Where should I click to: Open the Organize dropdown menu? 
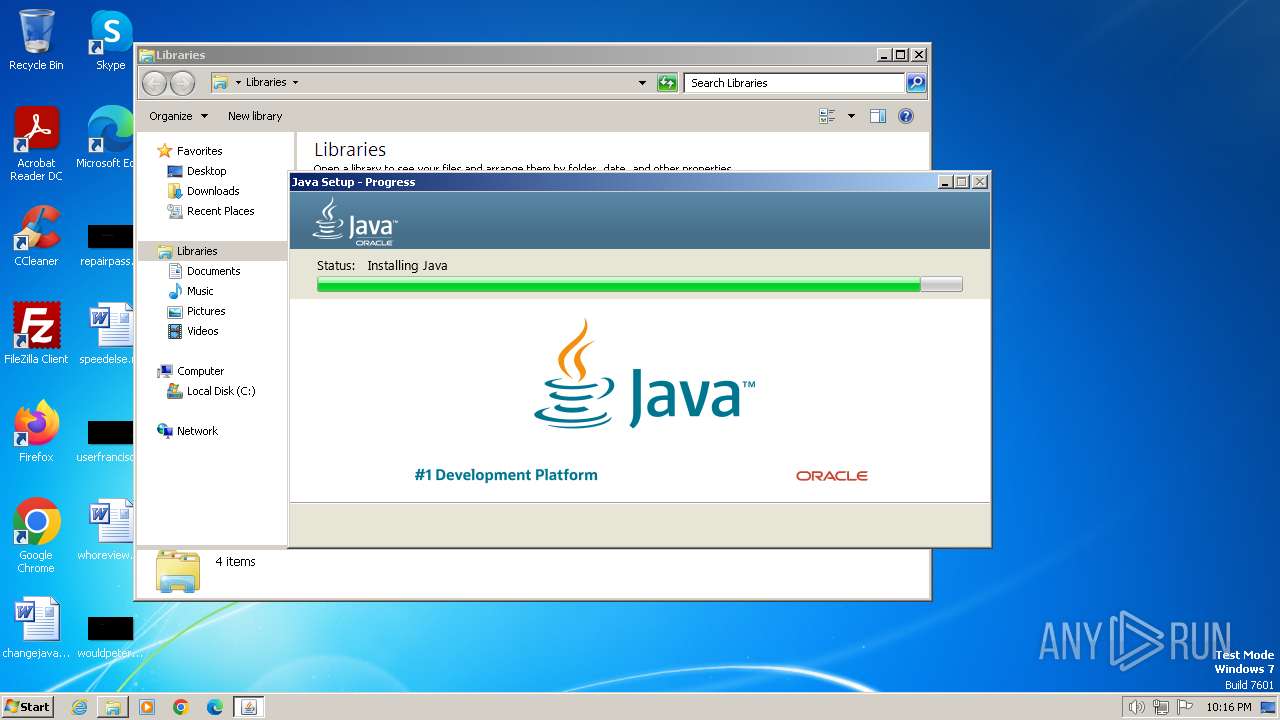point(178,116)
